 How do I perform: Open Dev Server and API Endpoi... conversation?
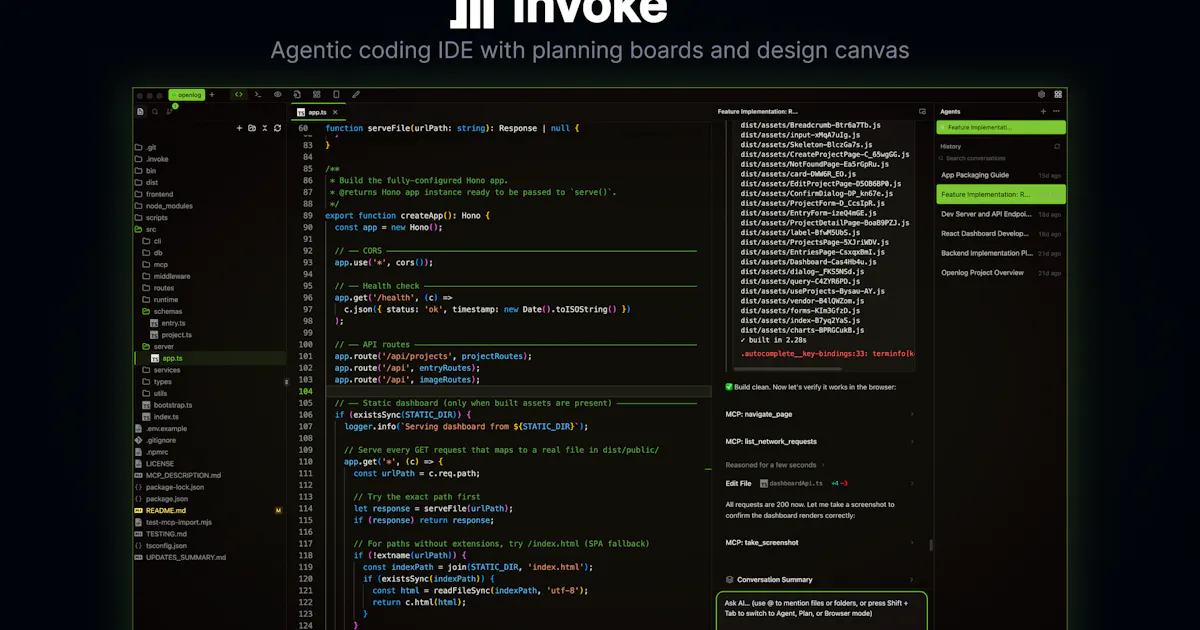1001,214
